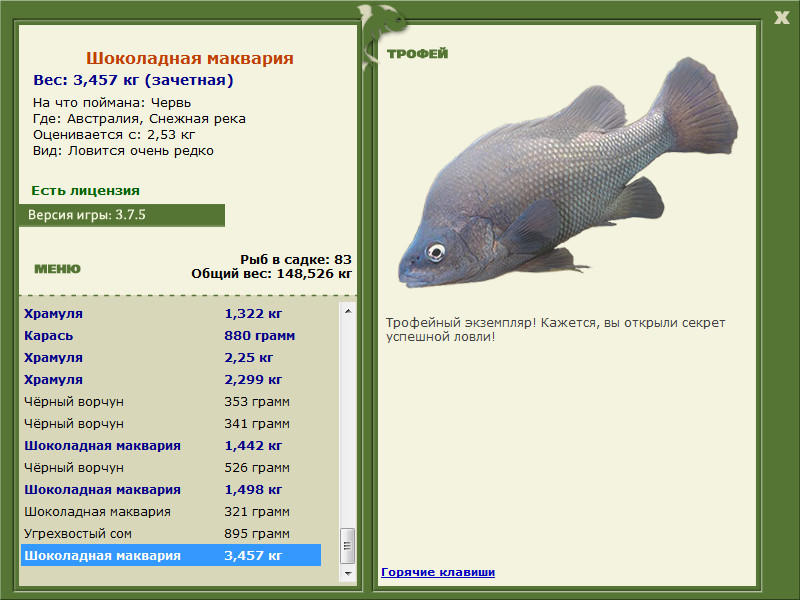Select Храмуля 2,299 кг row
Screen dimensions: 800x600
click(x=171, y=380)
